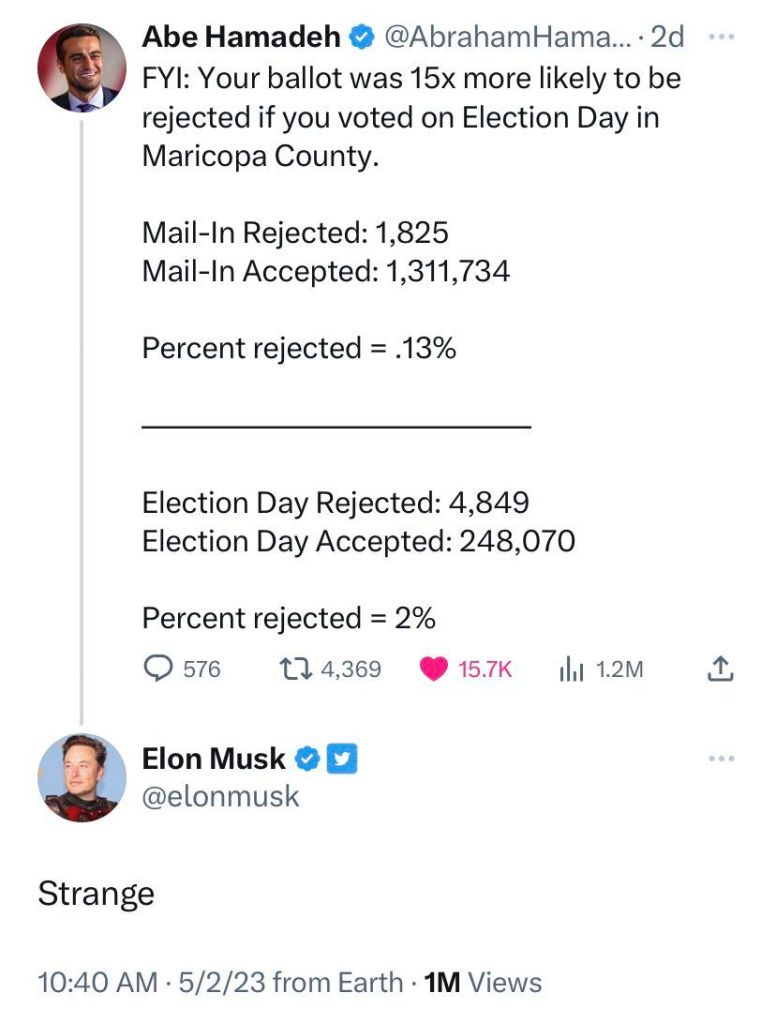Tap the pink heart like icon
The image size is (776, 1023).
pos(433,669)
